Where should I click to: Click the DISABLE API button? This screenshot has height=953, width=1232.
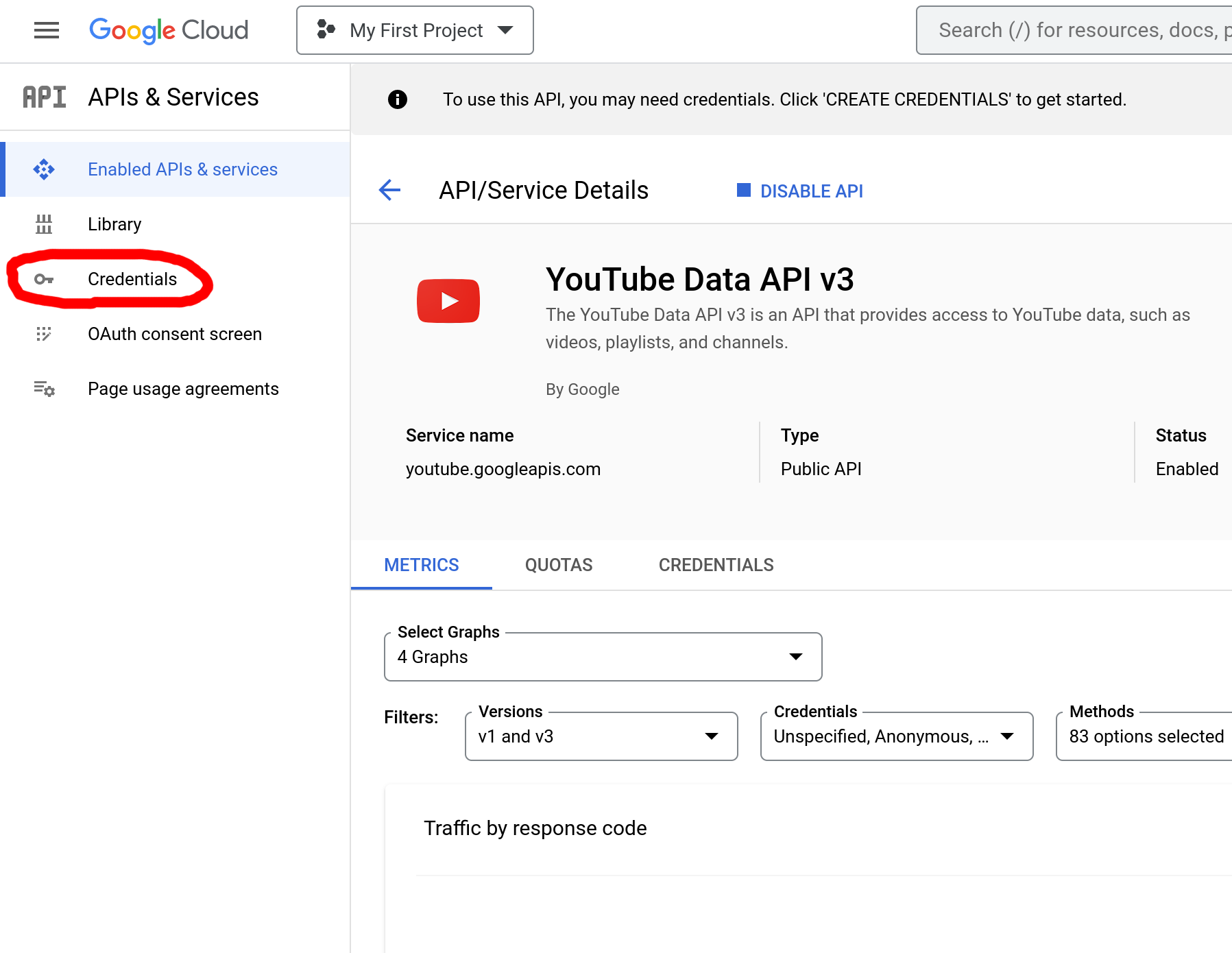799,191
